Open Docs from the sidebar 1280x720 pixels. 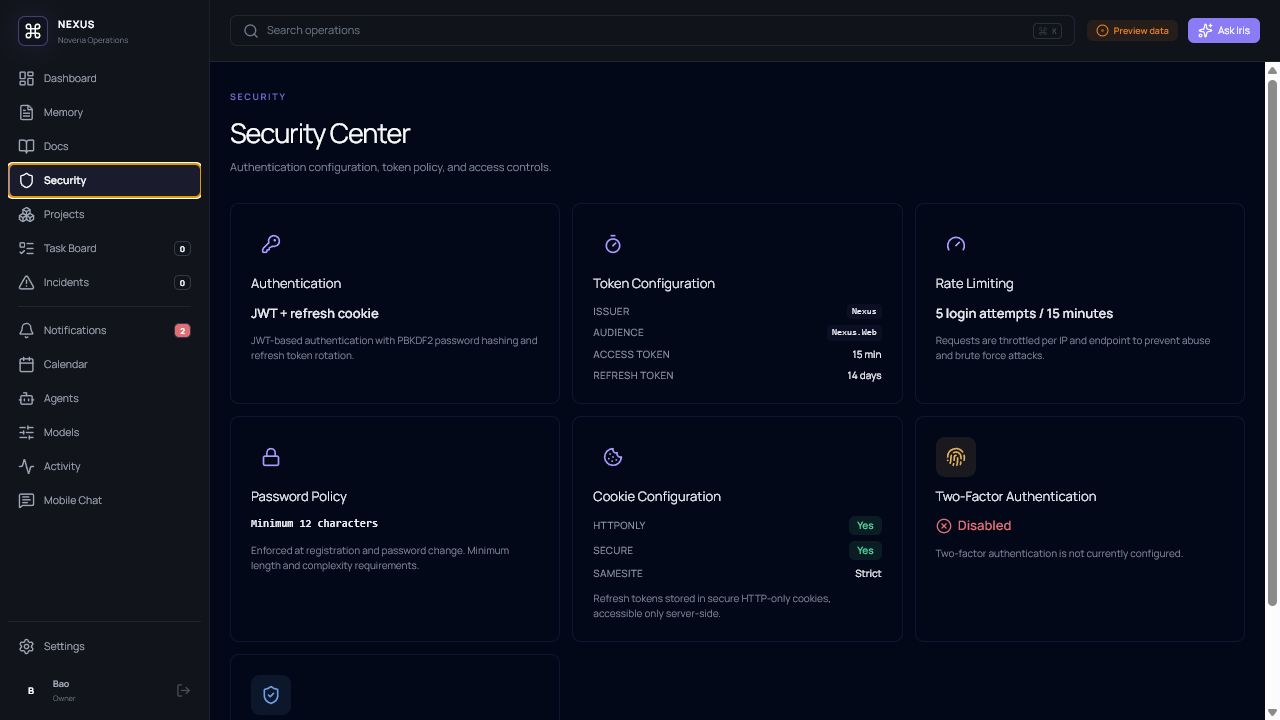pyautogui.click(x=105, y=146)
